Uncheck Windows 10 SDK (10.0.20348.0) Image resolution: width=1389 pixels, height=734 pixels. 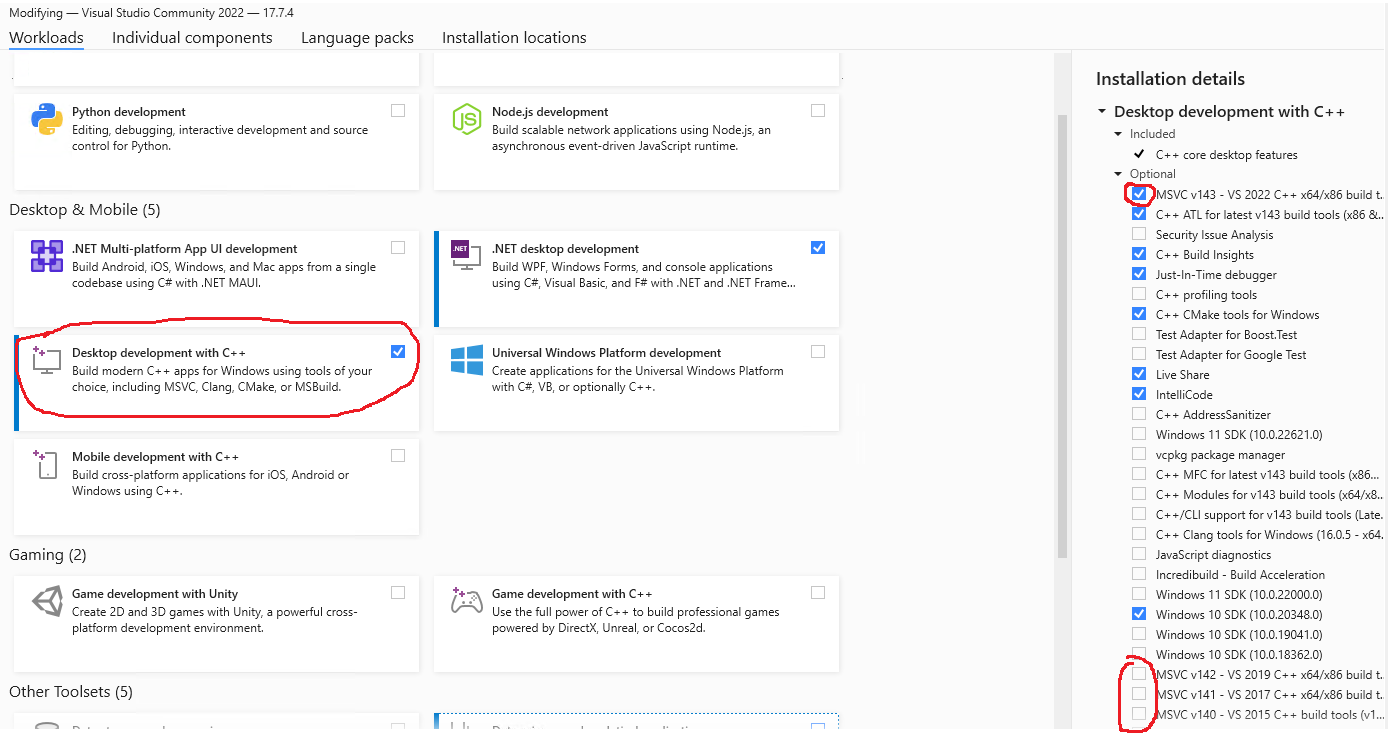[x=1139, y=614]
